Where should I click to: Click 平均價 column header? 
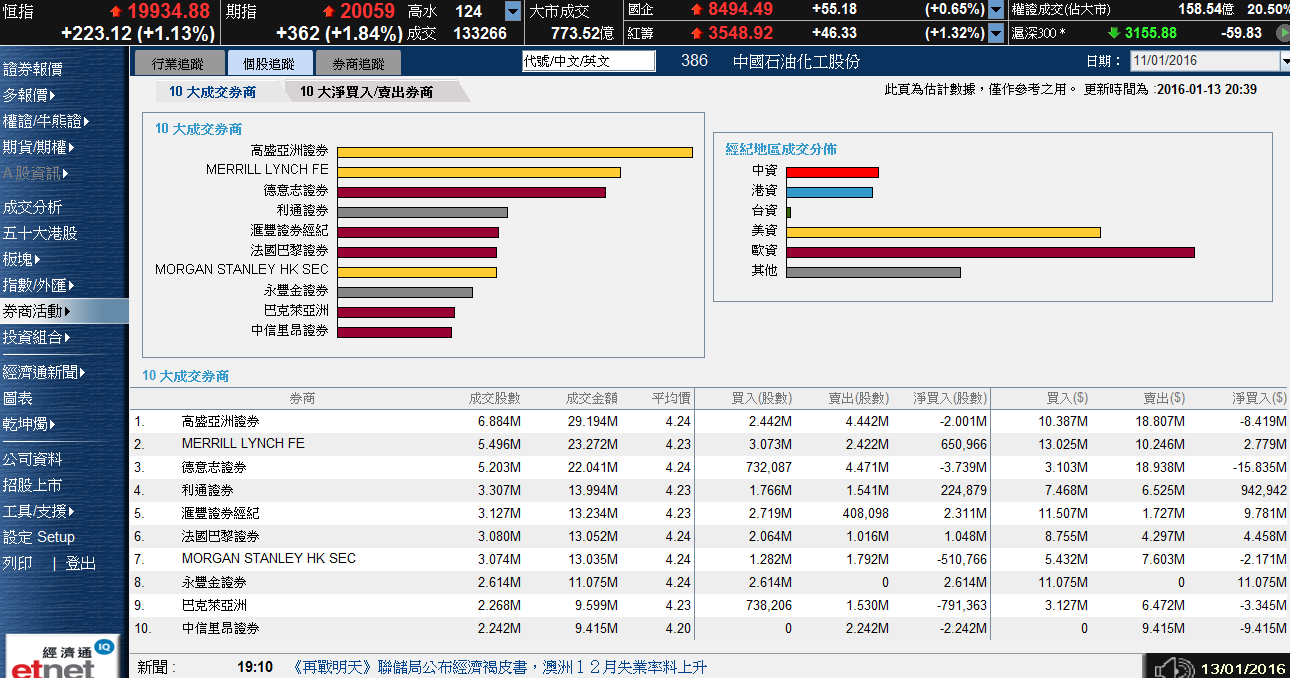pyautogui.click(x=672, y=399)
